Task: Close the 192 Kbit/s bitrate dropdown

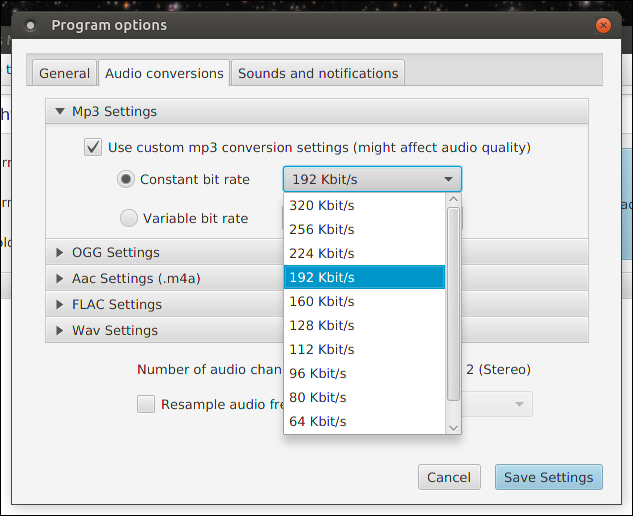Action: (372, 180)
